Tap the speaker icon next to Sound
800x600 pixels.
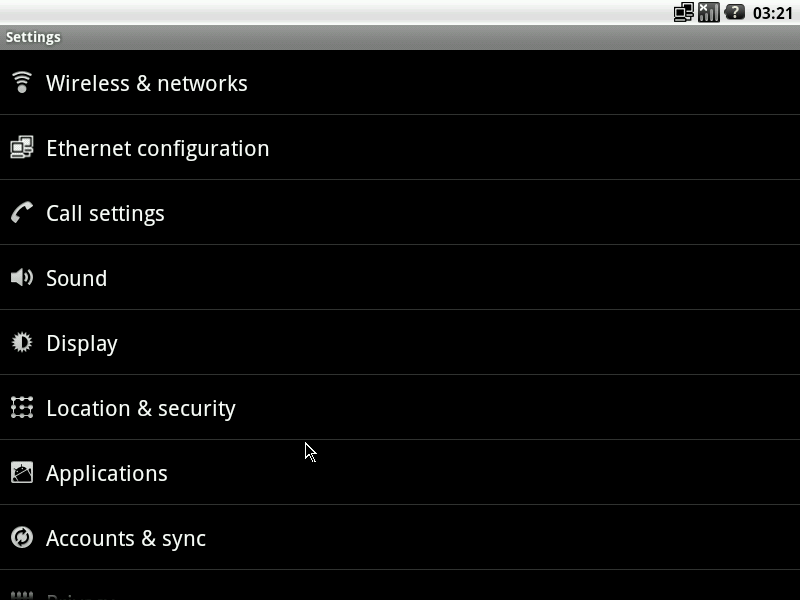tap(22, 278)
